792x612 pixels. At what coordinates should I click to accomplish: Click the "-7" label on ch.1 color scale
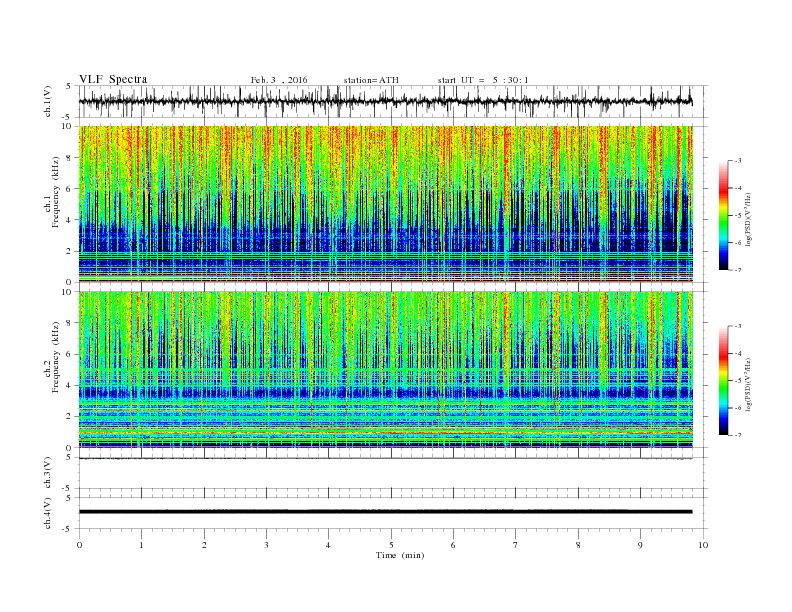pyautogui.click(x=738, y=270)
